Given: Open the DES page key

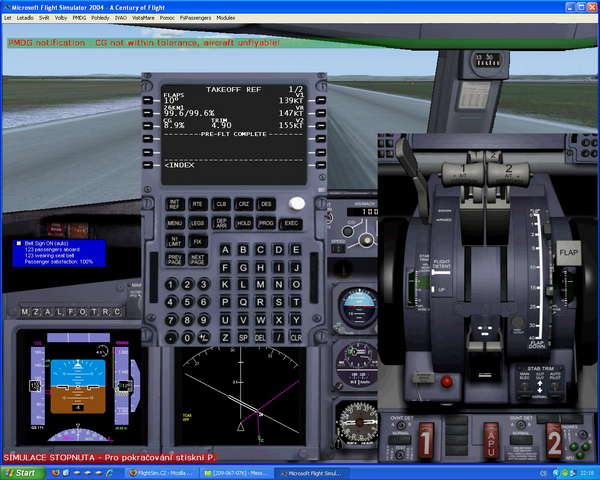Looking at the screenshot, I should (266, 204).
